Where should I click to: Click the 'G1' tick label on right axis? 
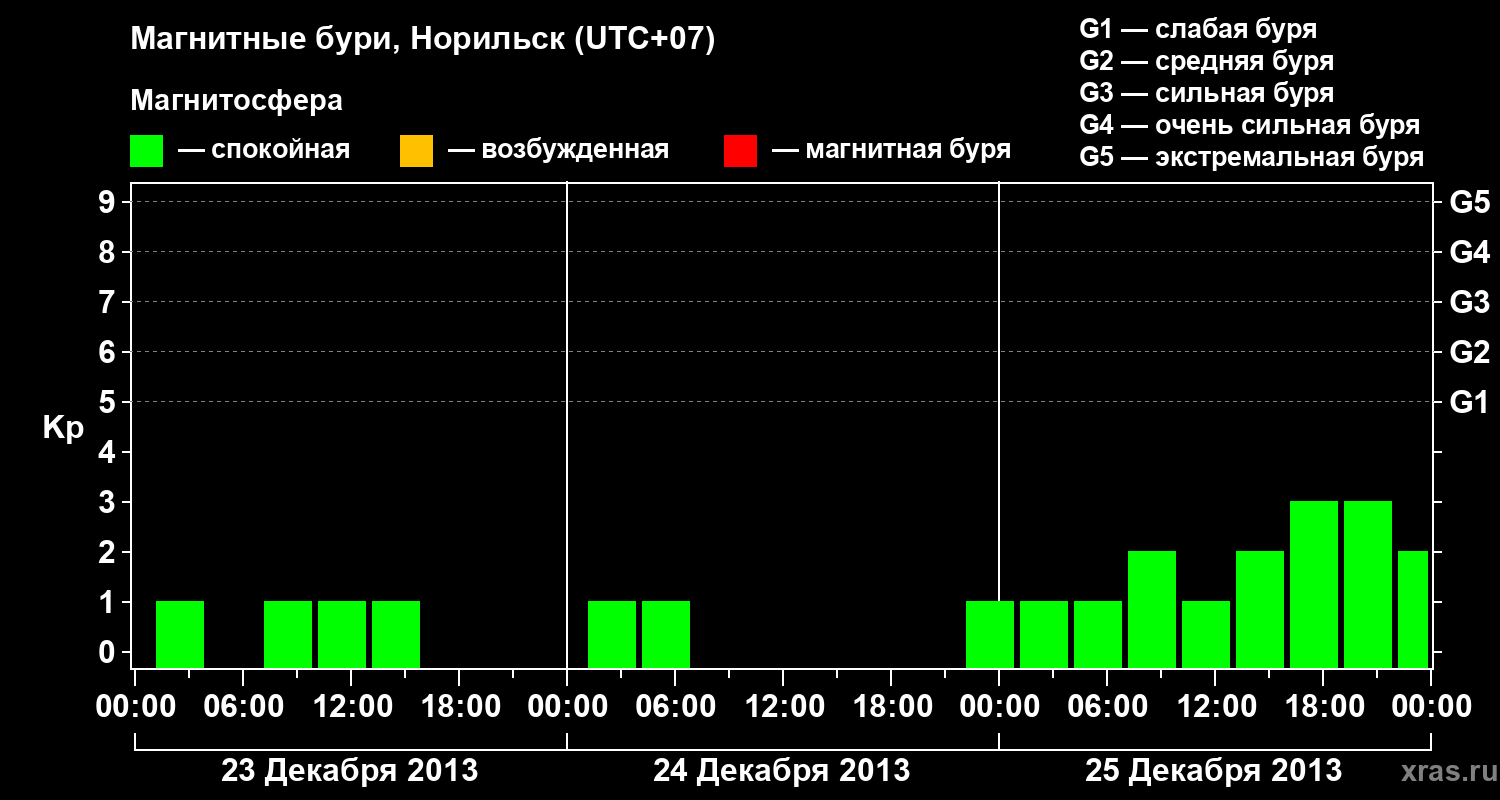point(1469,402)
